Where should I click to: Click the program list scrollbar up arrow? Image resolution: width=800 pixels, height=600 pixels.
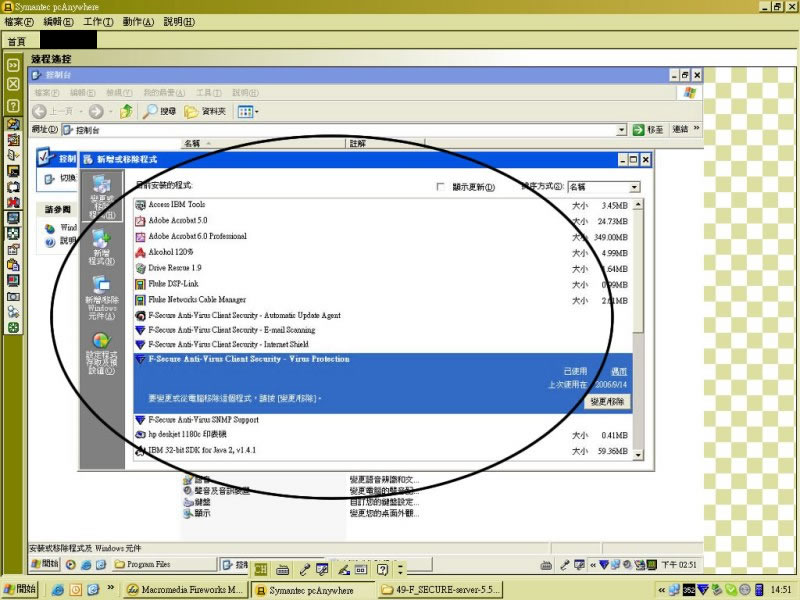point(638,205)
